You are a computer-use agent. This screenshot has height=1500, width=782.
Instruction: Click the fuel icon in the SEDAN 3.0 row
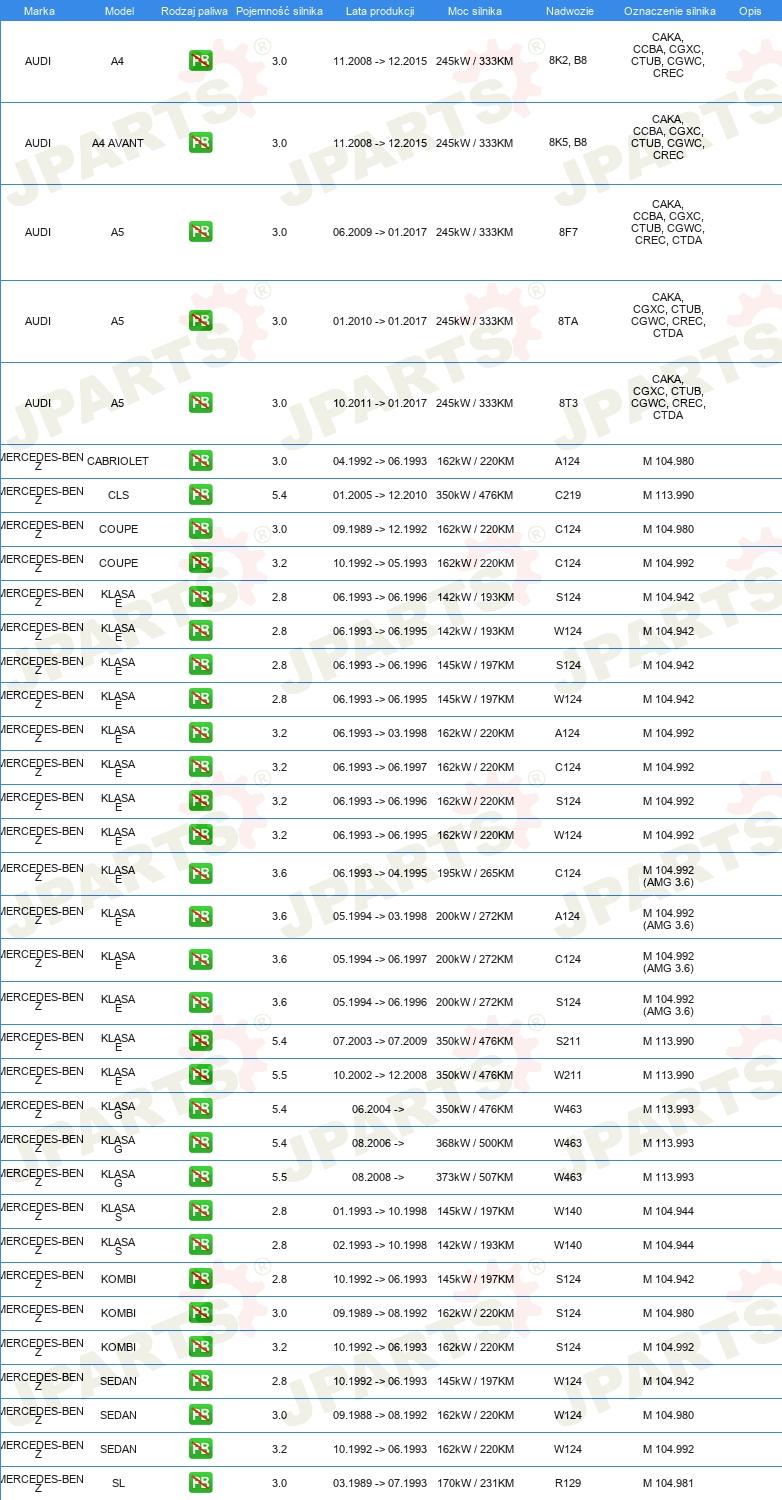[x=200, y=1415]
